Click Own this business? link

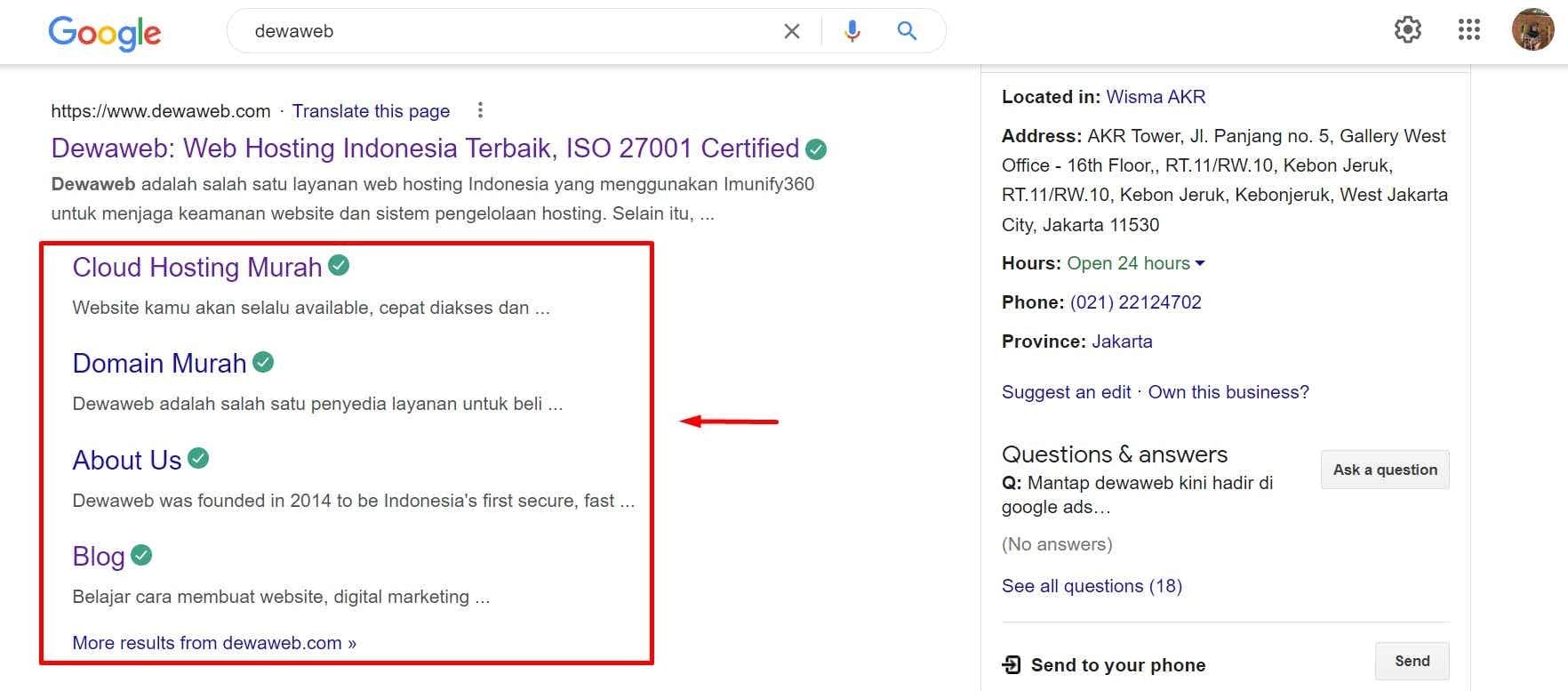click(x=1228, y=392)
